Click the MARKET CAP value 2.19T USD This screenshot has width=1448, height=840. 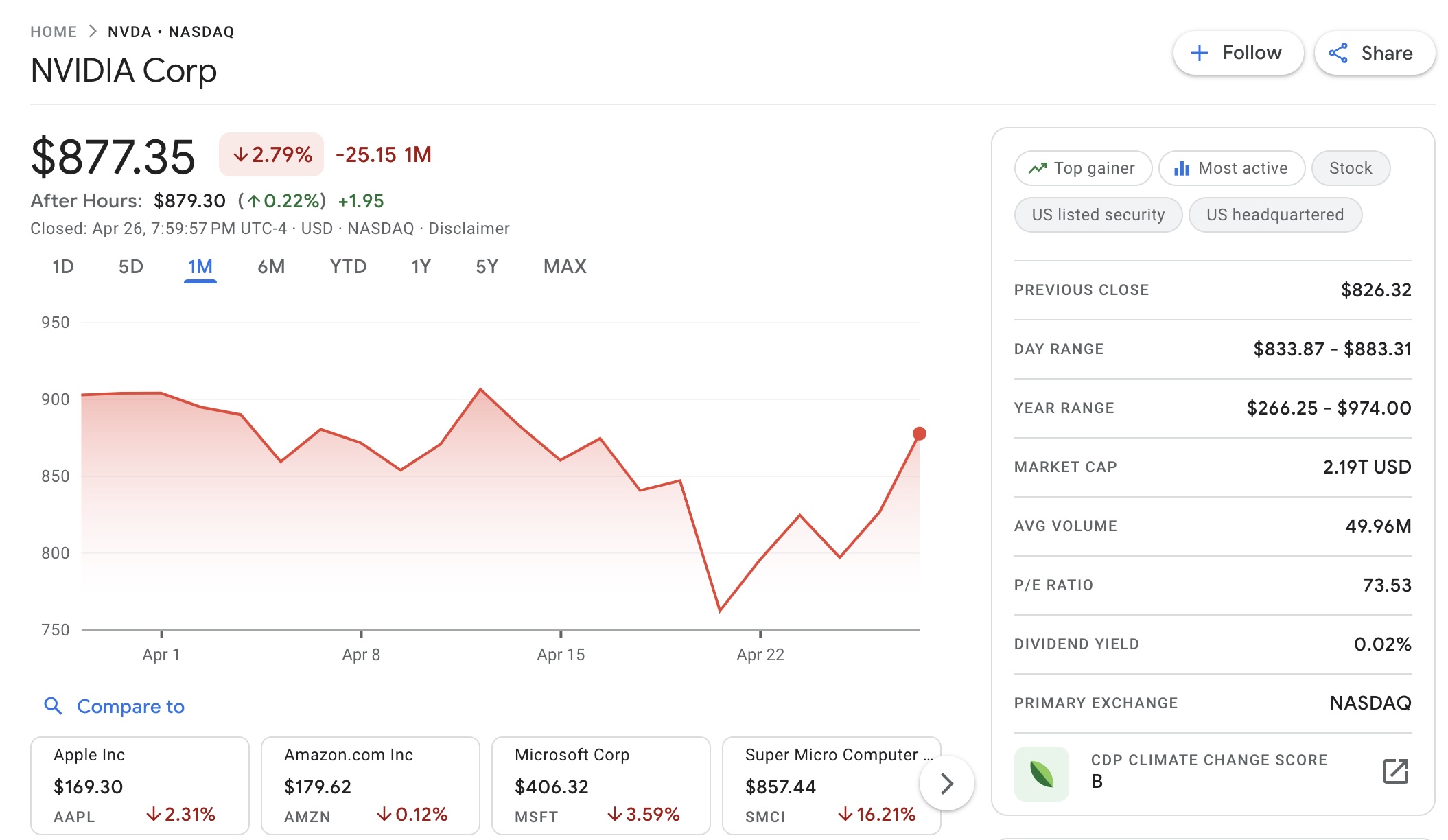(1367, 467)
